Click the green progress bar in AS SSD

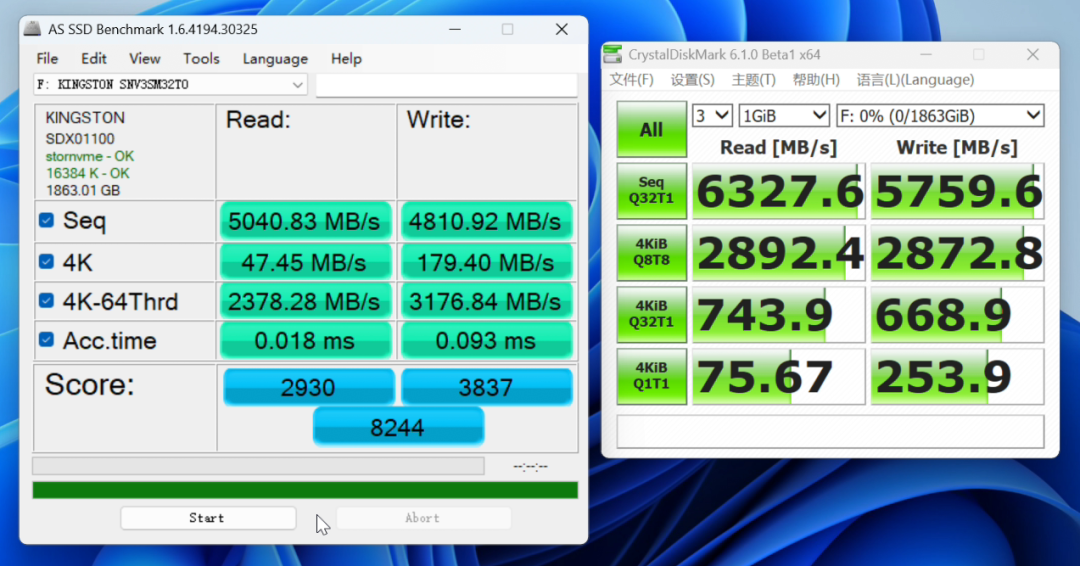coord(305,490)
